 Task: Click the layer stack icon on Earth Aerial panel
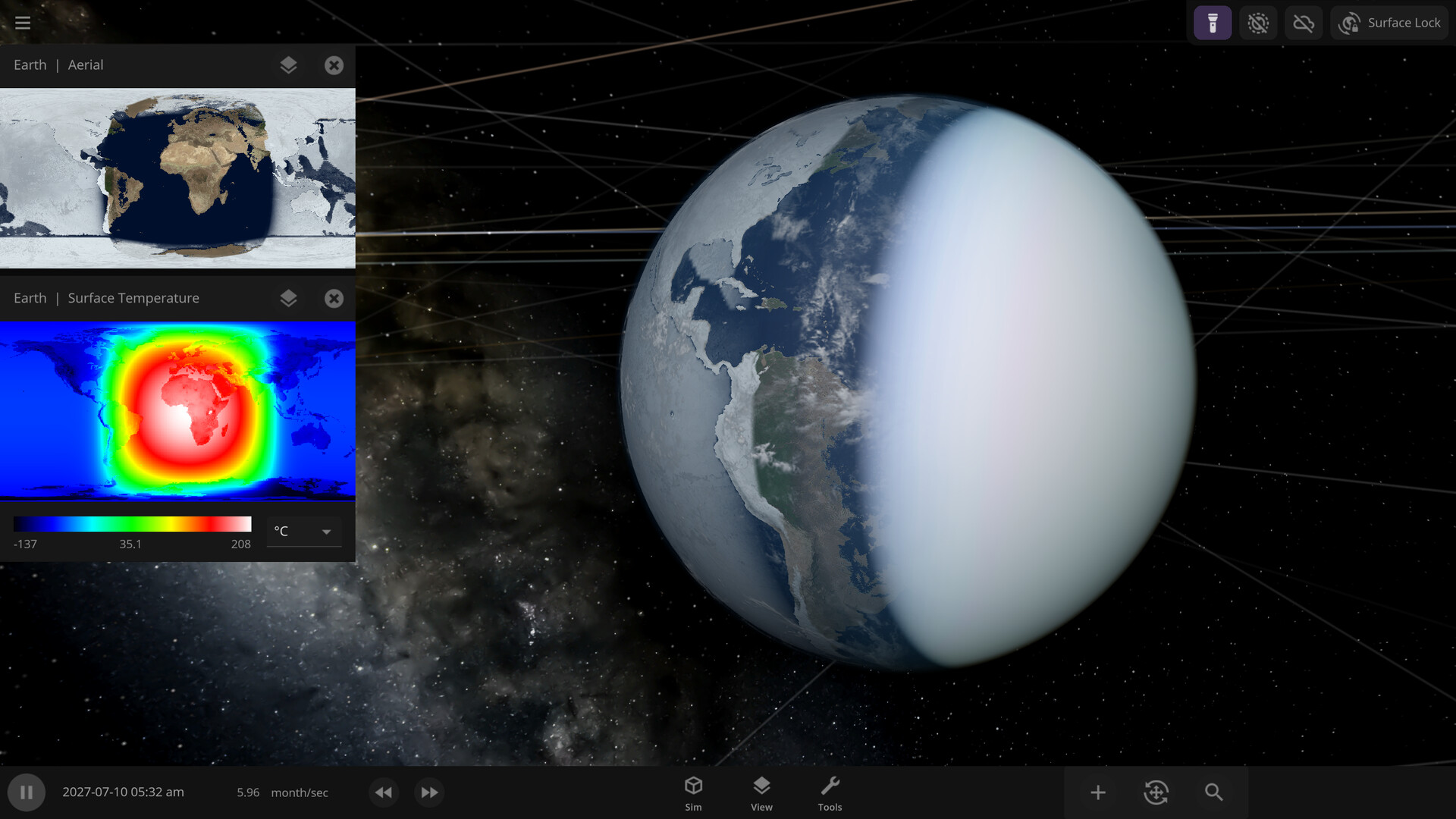point(289,65)
